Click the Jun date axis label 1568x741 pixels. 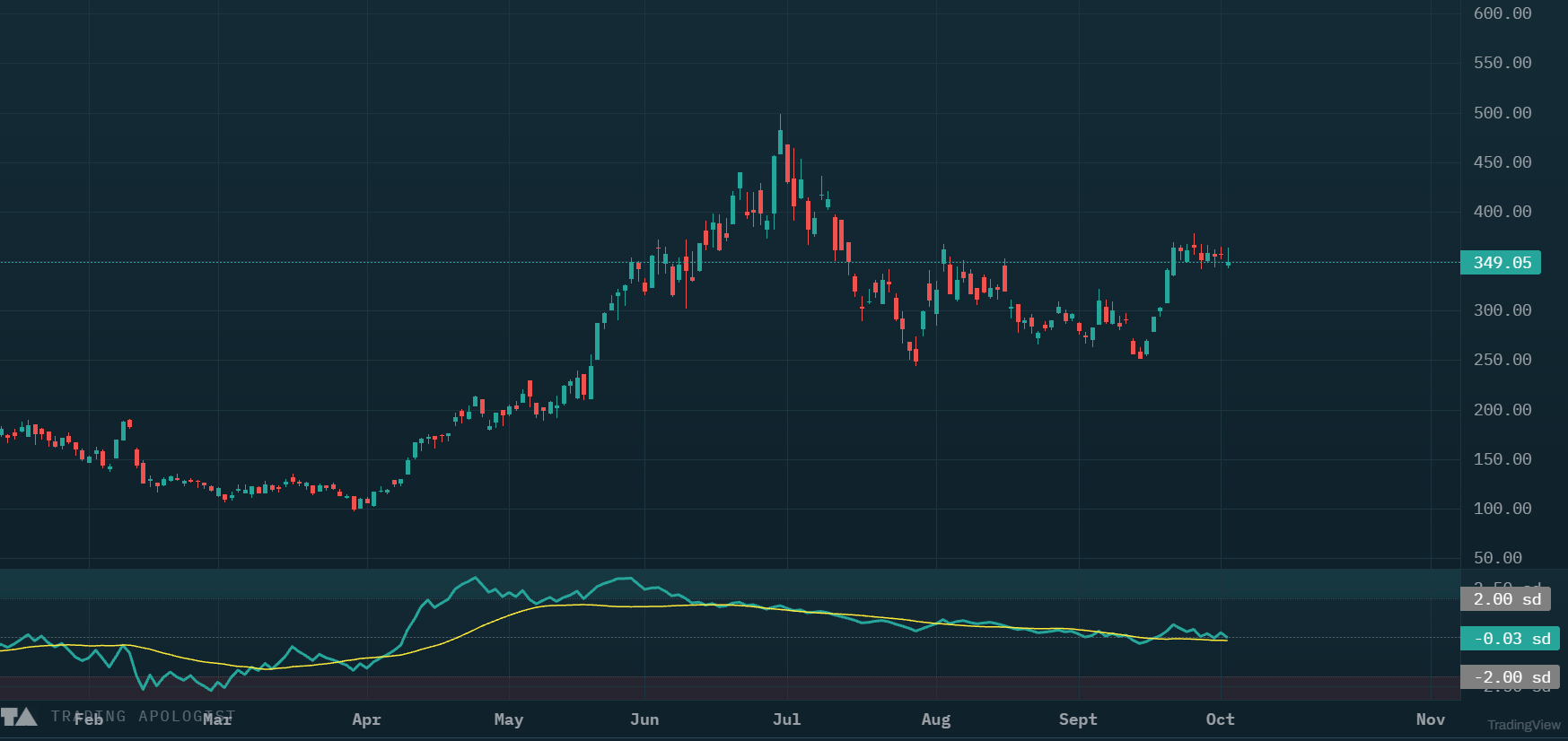tap(644, 719)
